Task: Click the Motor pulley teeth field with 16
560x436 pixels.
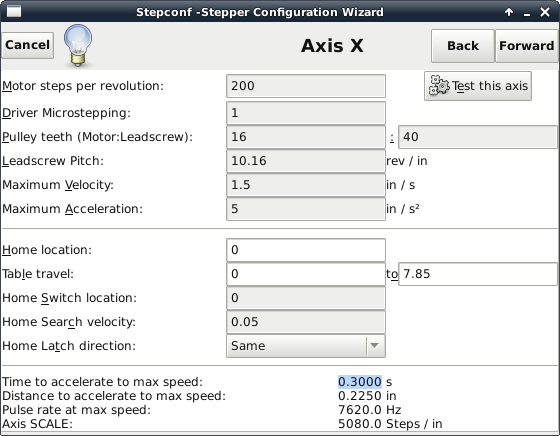Action: point(306,137)
